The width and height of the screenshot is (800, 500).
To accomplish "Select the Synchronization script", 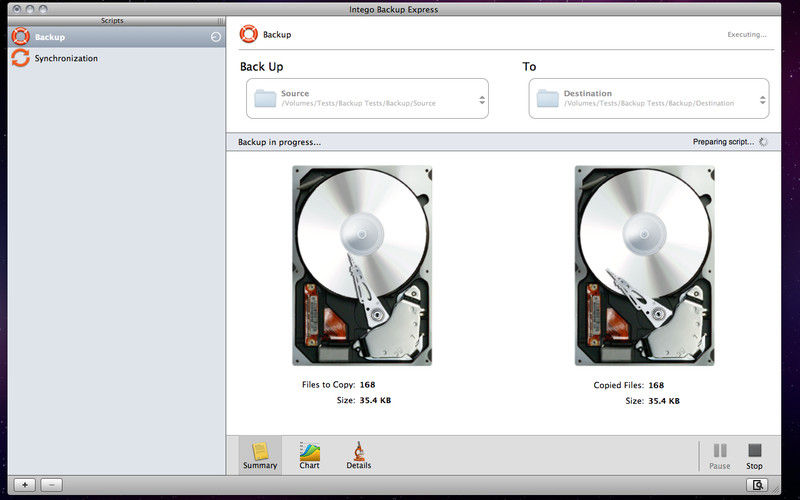I will (x=116, y=58).
